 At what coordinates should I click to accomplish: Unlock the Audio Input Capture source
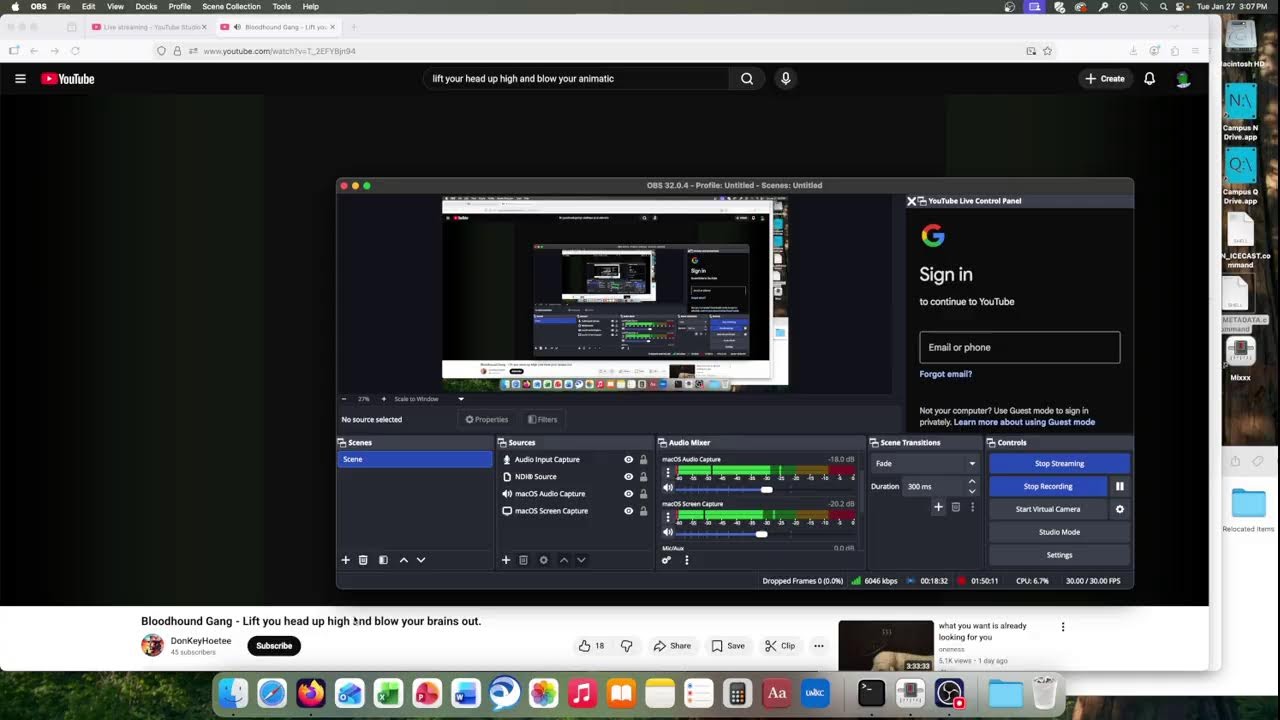pos(643,460)
